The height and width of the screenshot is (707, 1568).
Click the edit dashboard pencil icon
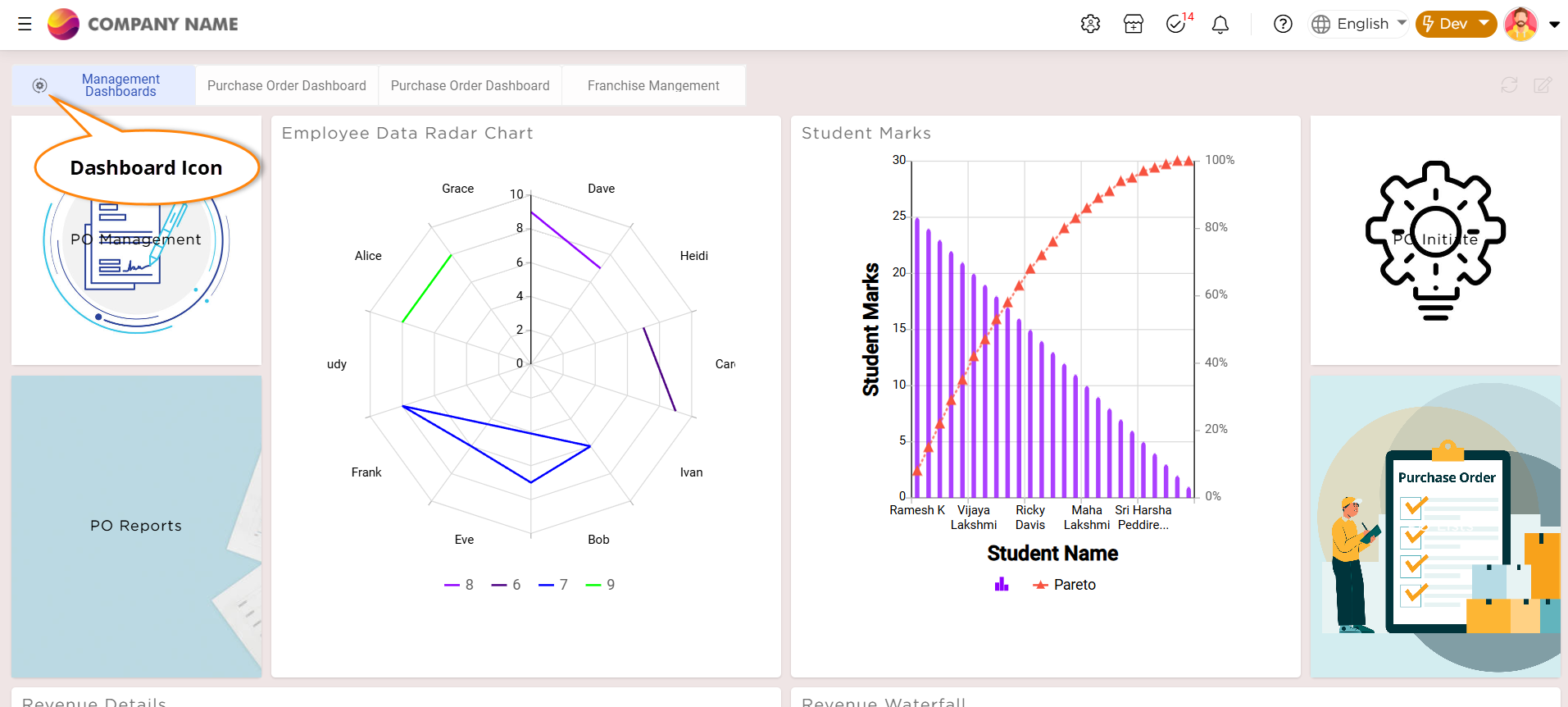coord(1543,84)
